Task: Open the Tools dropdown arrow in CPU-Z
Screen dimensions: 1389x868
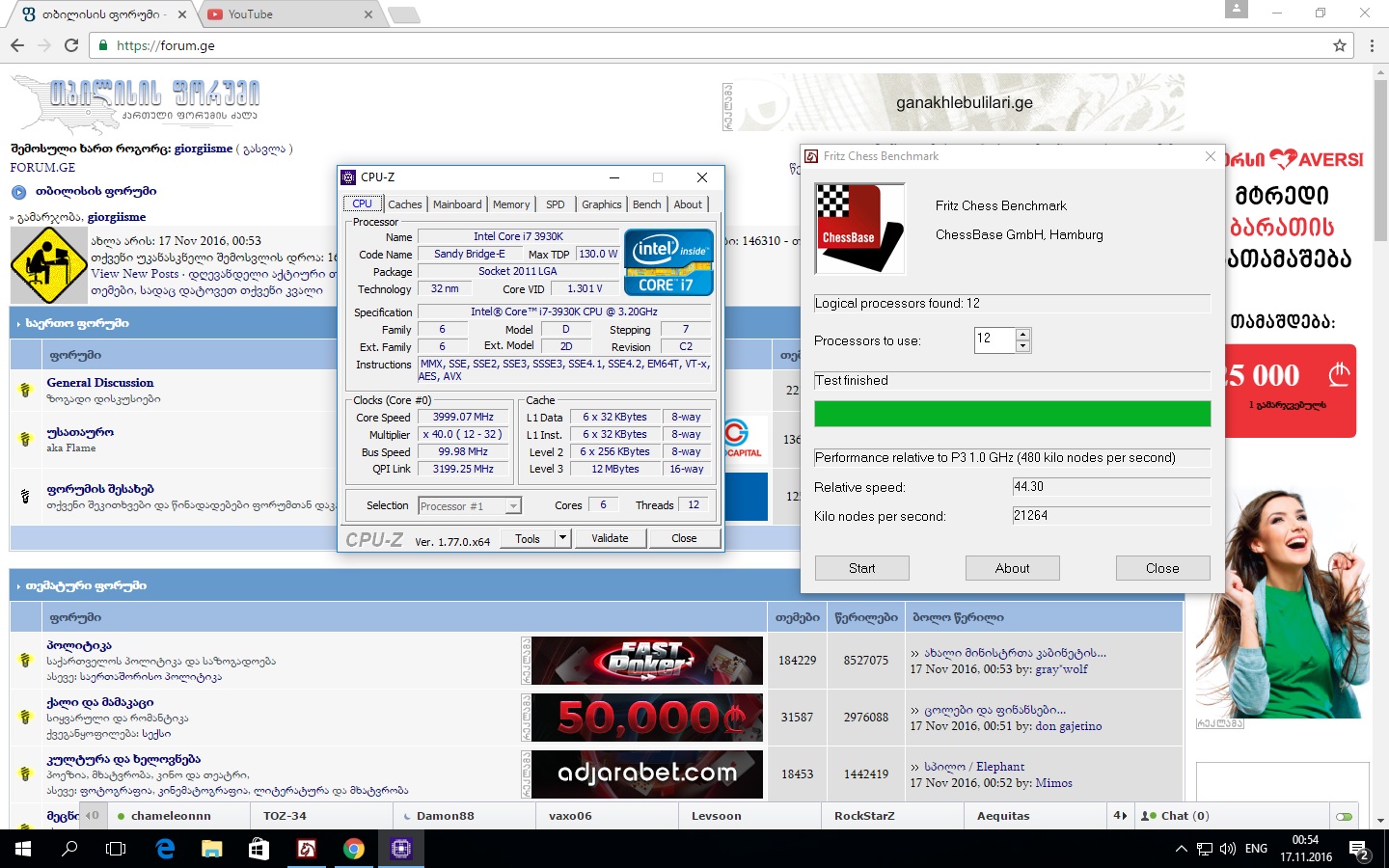Action: (562, 538)
